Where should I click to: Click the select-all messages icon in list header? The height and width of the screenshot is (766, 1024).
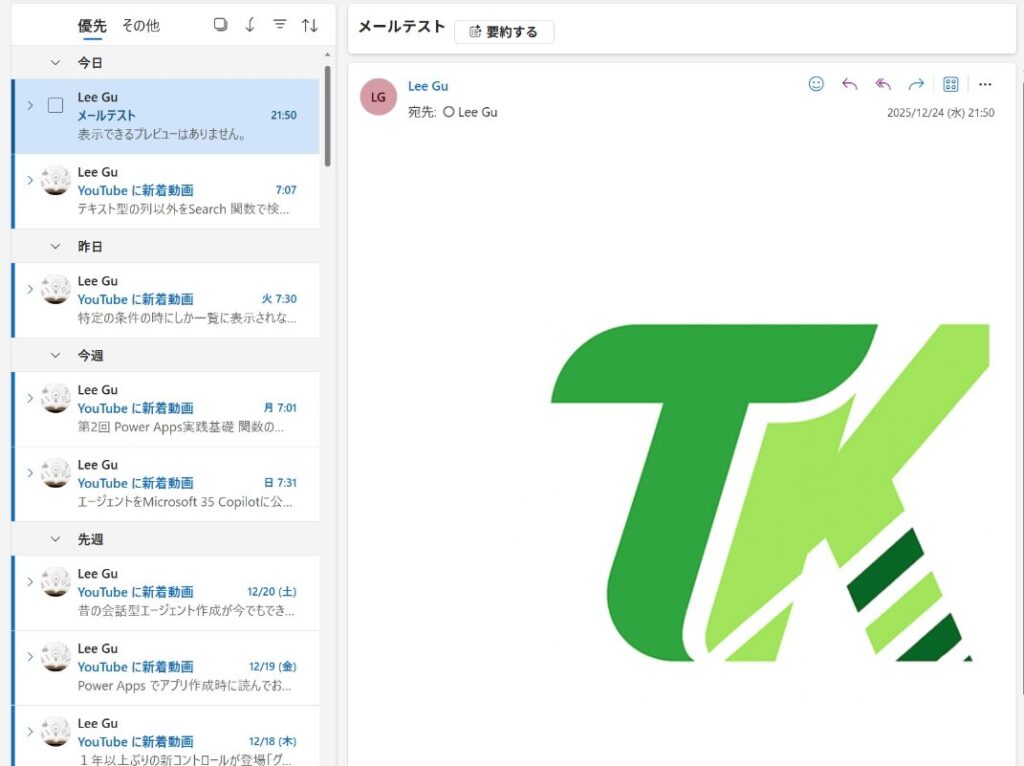[x=221, y=25]
